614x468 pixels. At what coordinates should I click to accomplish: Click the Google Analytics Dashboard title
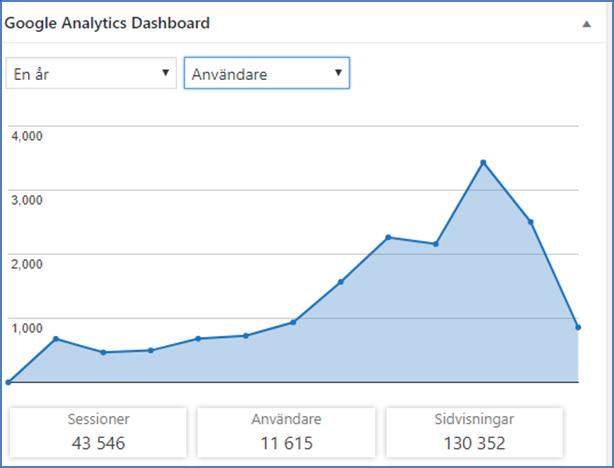pyautogui.click(x=107, y=23)
